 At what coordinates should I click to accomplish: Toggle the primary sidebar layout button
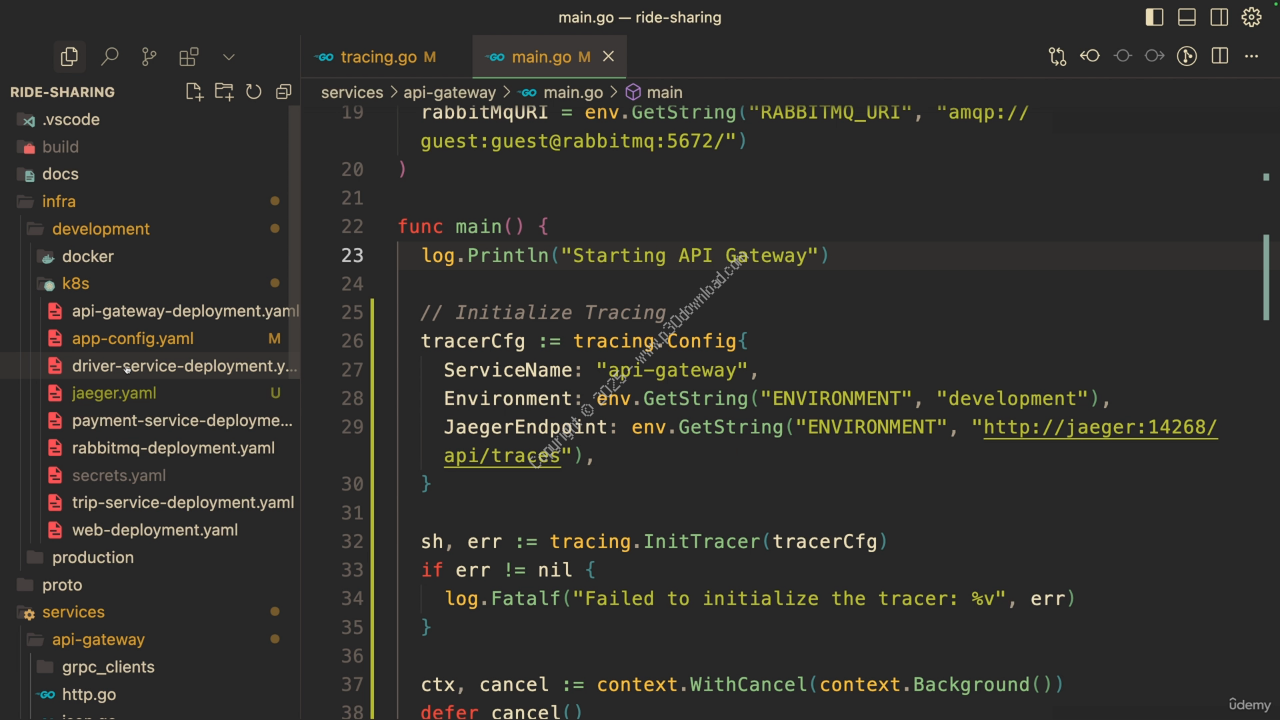coord(1154,17)
